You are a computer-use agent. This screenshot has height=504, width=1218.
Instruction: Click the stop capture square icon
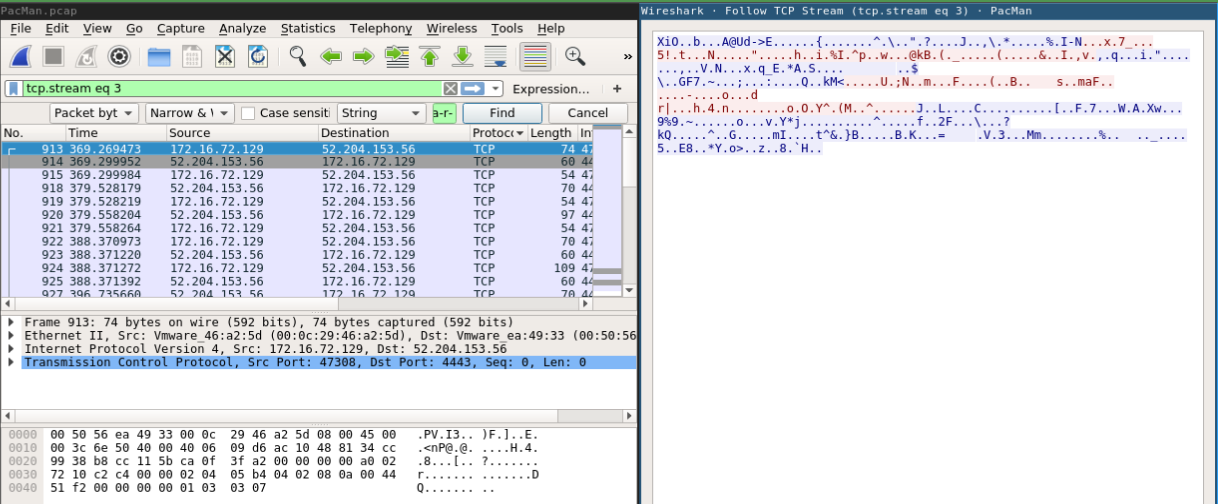(x=54, y=56)
